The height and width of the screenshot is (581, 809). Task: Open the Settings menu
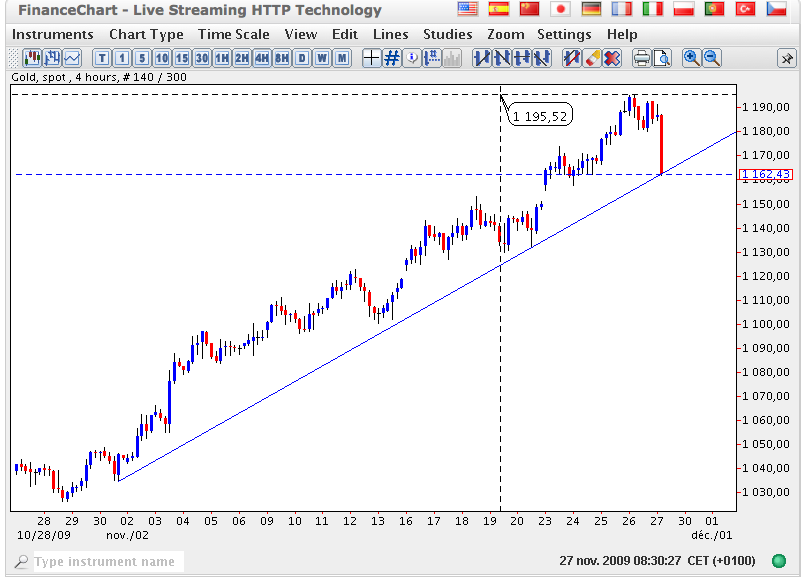point(564,34)
